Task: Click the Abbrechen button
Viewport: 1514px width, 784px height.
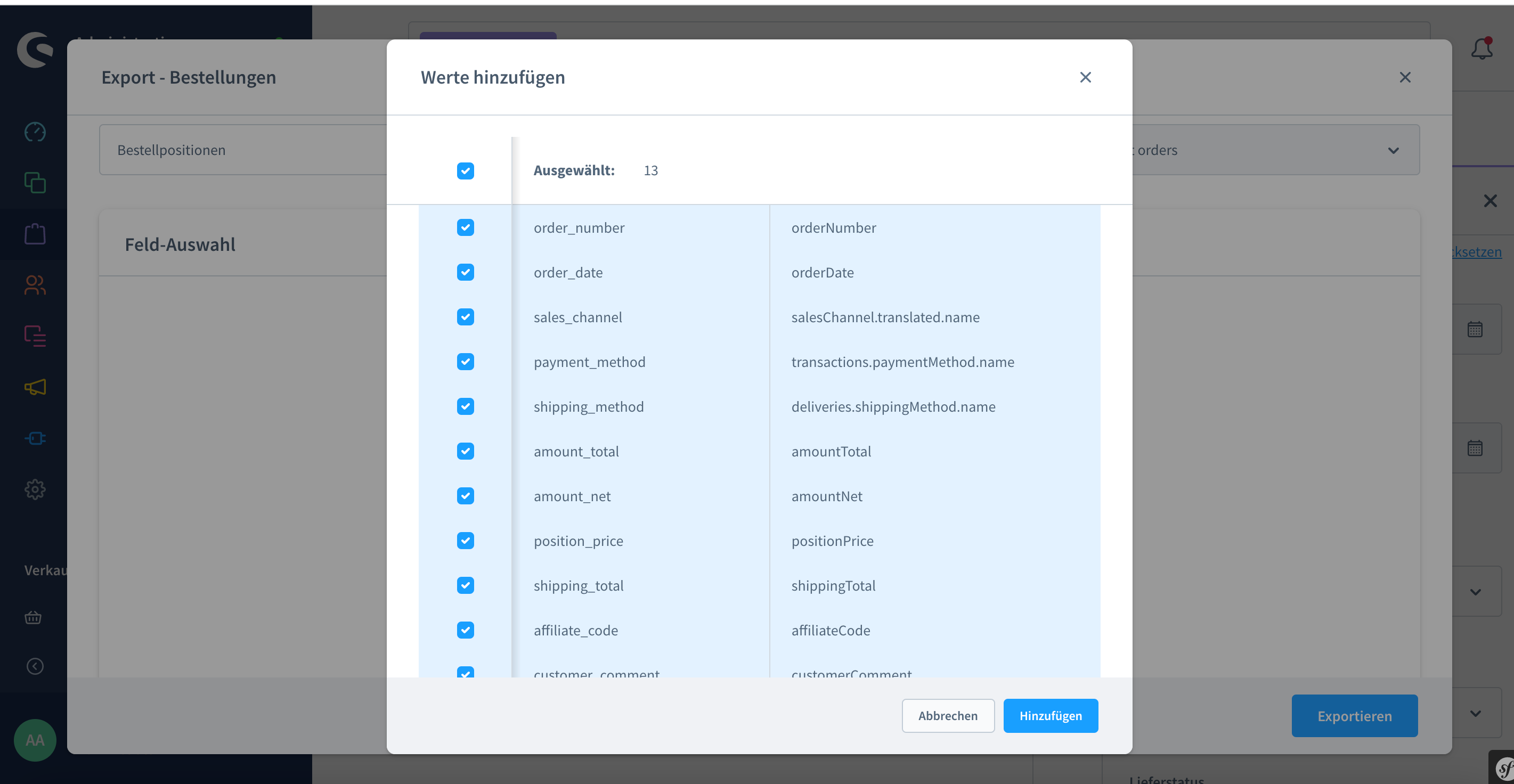Action: tap(948, 715)
